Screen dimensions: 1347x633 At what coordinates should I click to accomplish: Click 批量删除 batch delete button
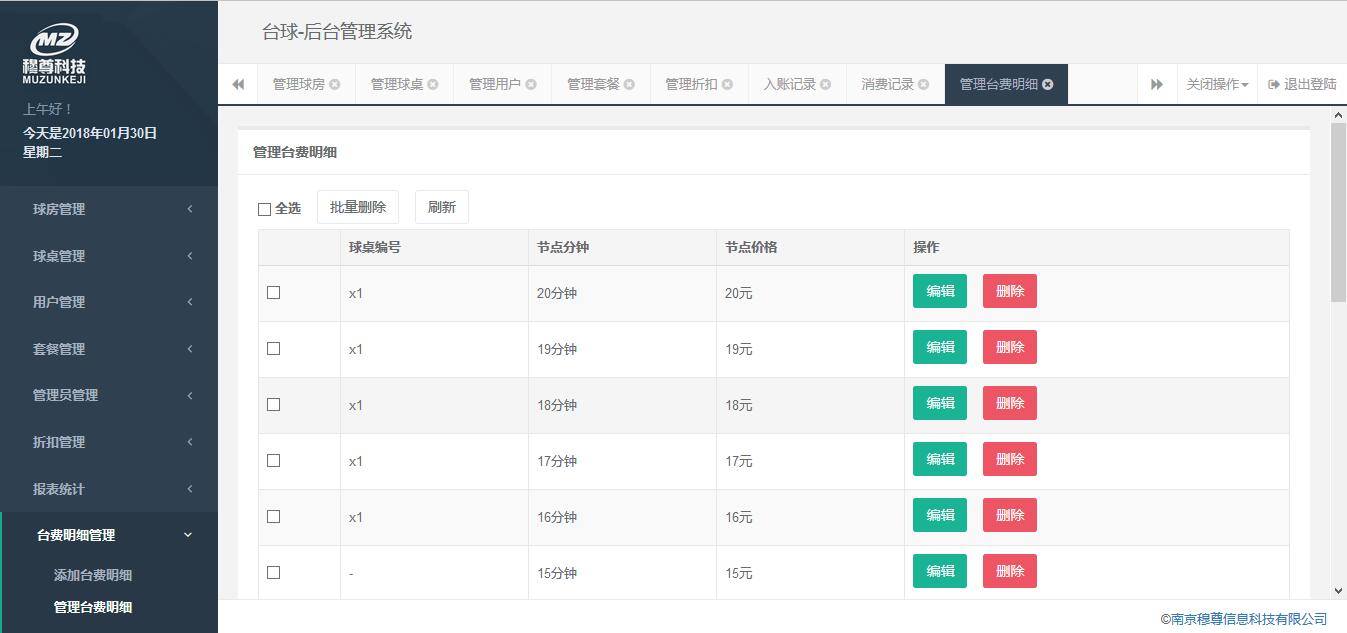point(358,207)
